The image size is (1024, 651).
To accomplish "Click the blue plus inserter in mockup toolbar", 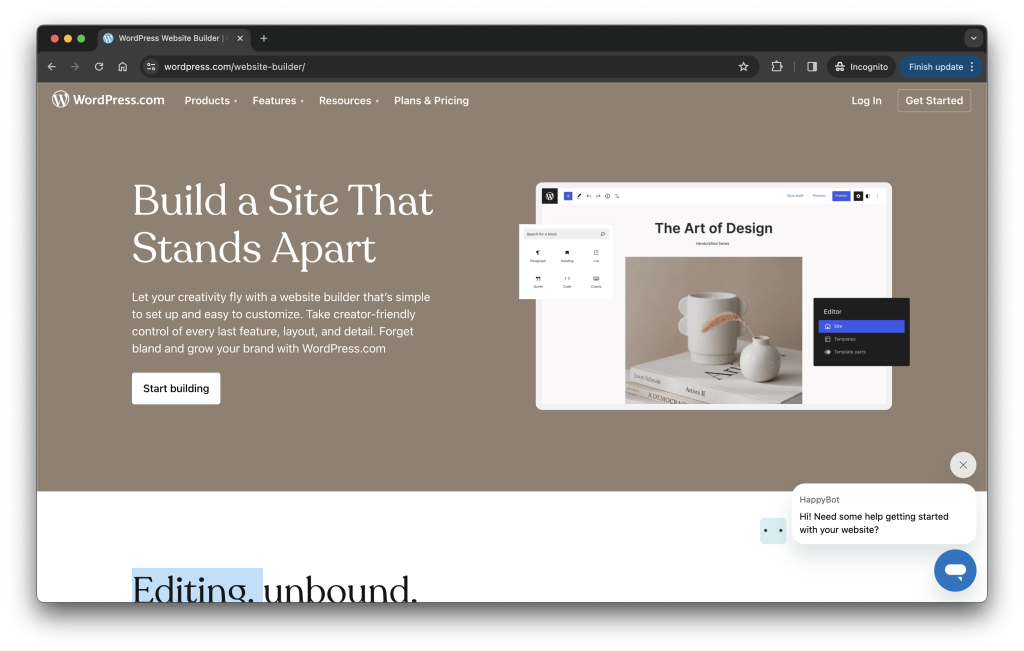I will [x=568, y=196].
